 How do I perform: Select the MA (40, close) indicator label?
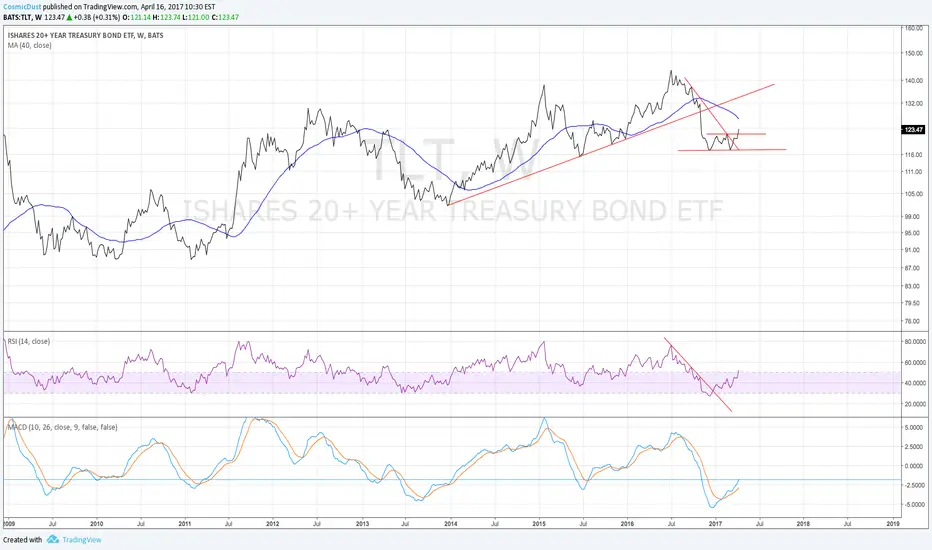point(30,45)
